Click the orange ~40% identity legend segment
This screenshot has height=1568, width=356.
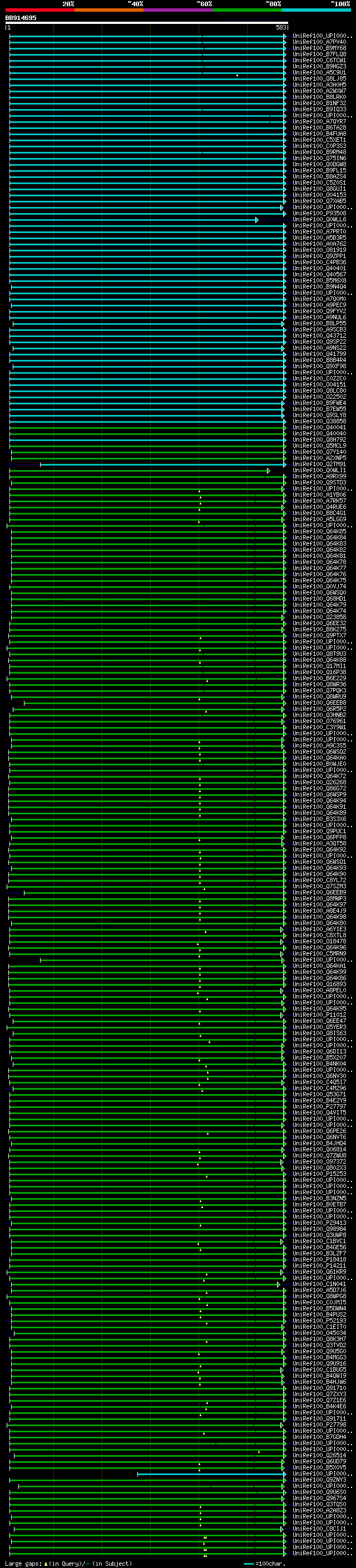tap(109, 10)
